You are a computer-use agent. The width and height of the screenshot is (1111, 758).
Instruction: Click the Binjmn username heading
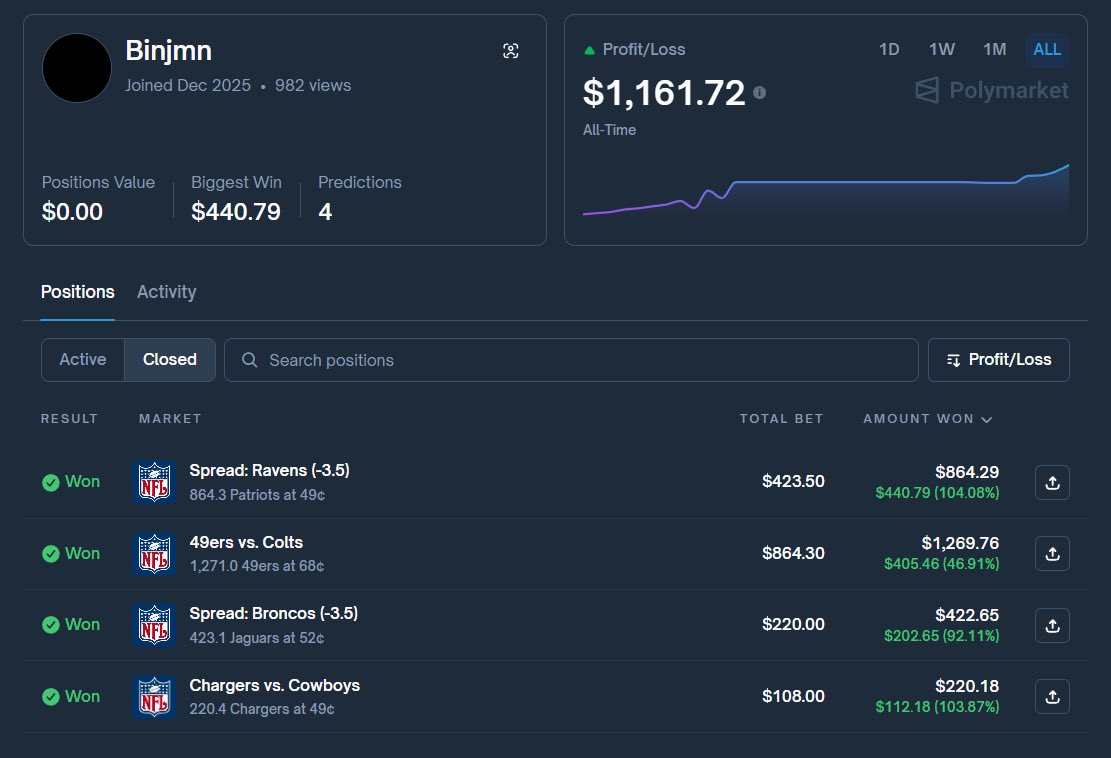pyautogui.click(x=169, y=51)
